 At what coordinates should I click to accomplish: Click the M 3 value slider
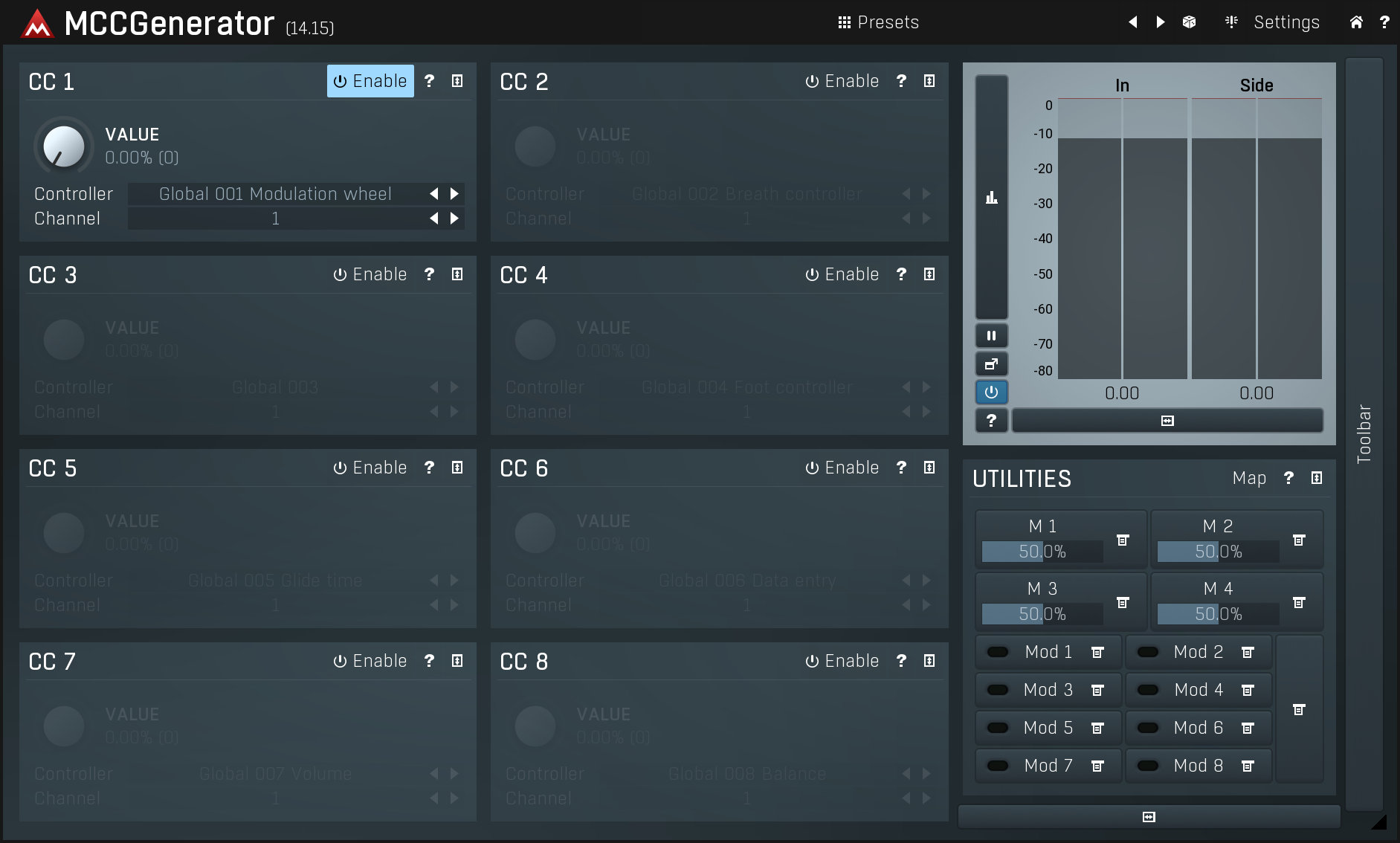pyautogui.click(x=1042, y=614)
